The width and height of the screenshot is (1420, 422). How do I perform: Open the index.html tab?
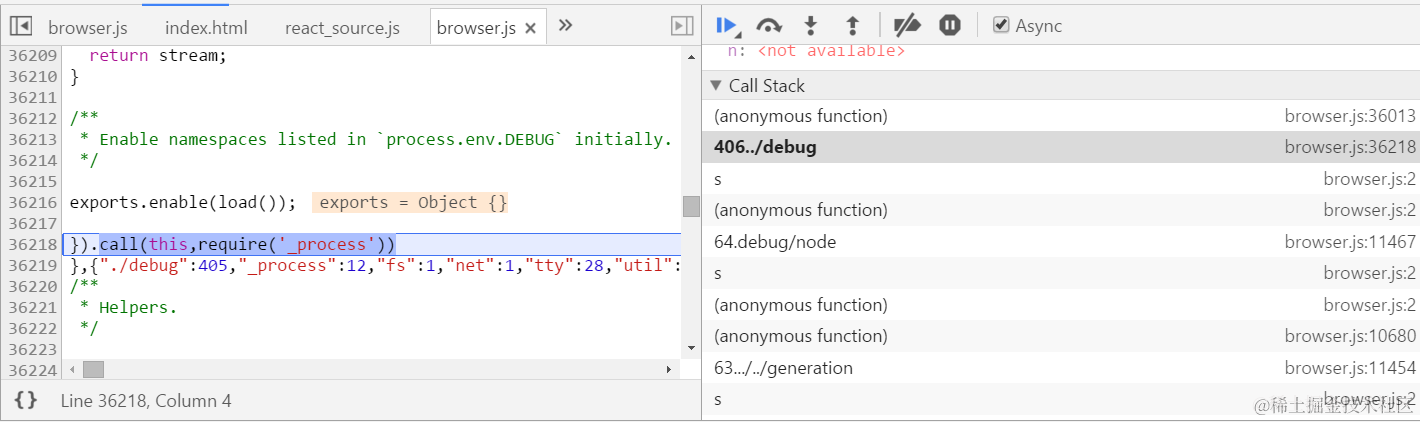tap(206, 28)
